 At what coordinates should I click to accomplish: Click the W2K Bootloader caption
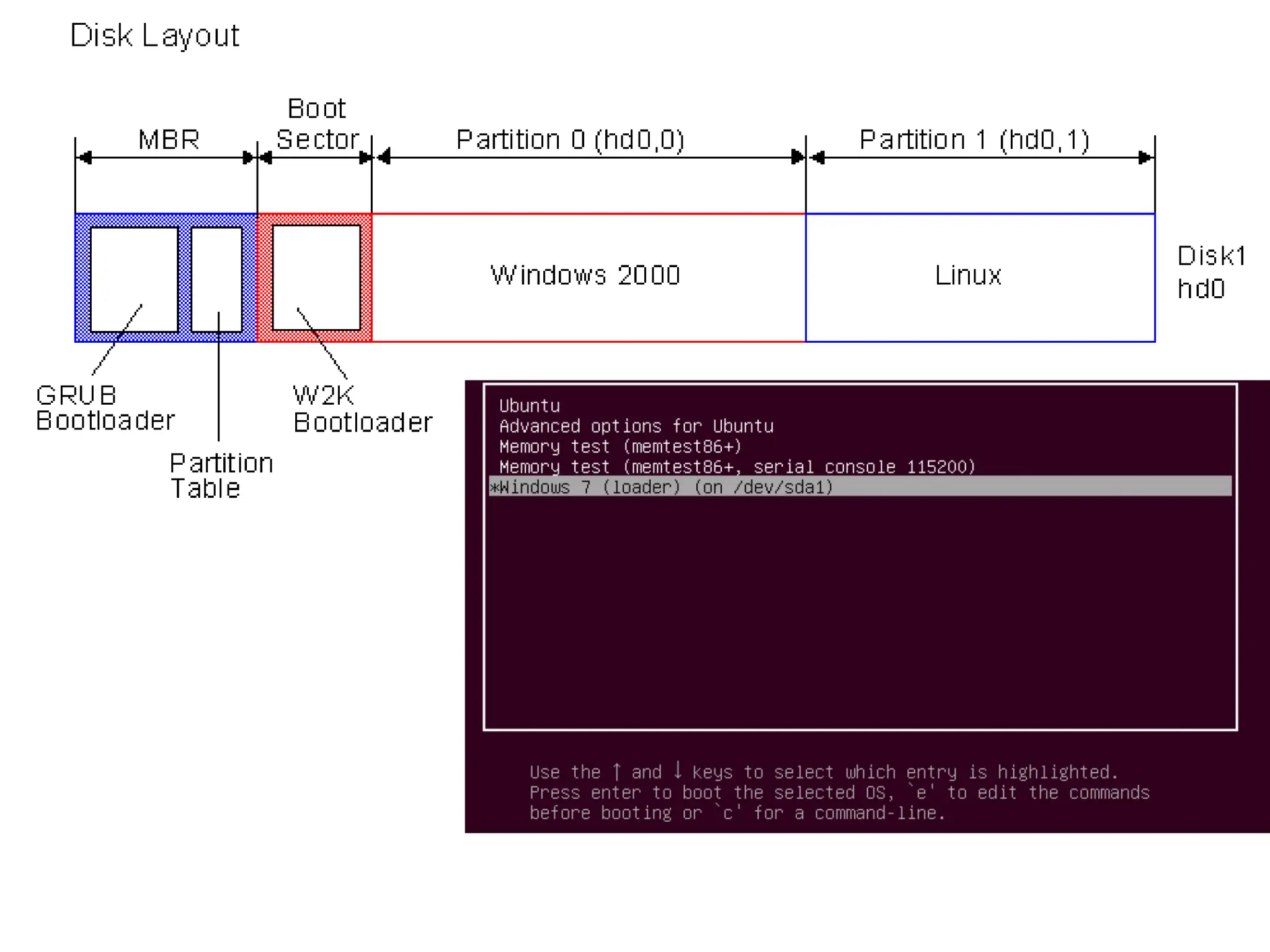coord(362,409)
